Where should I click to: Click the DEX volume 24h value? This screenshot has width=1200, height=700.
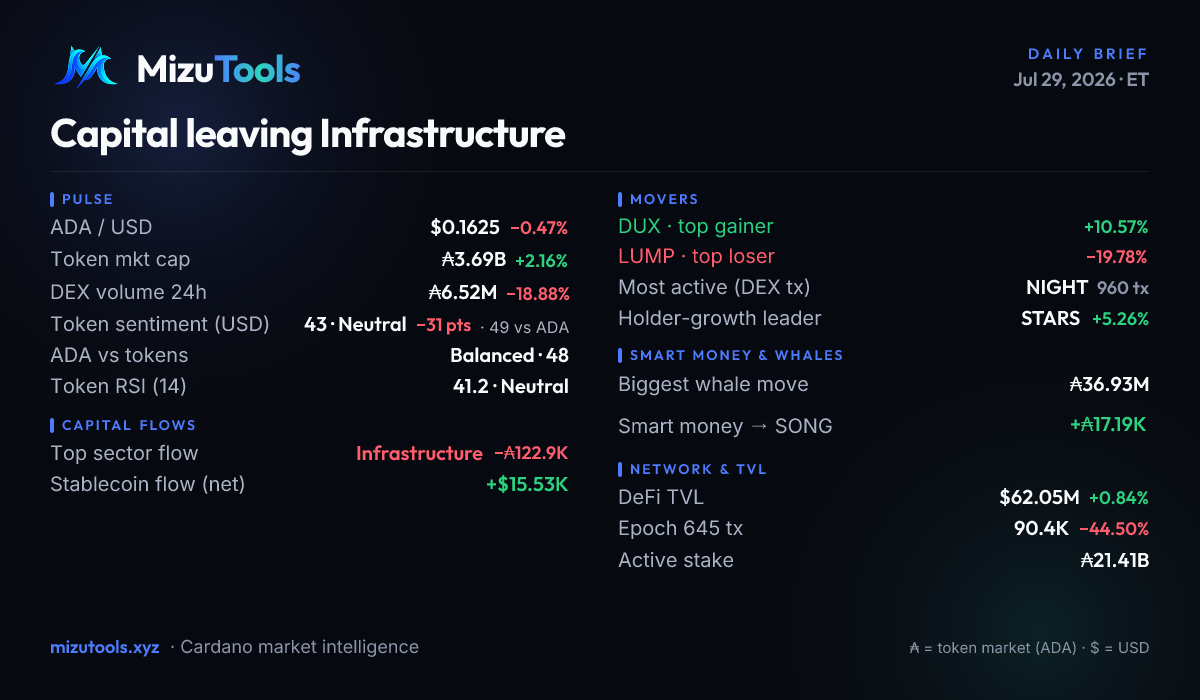(462, 293)
